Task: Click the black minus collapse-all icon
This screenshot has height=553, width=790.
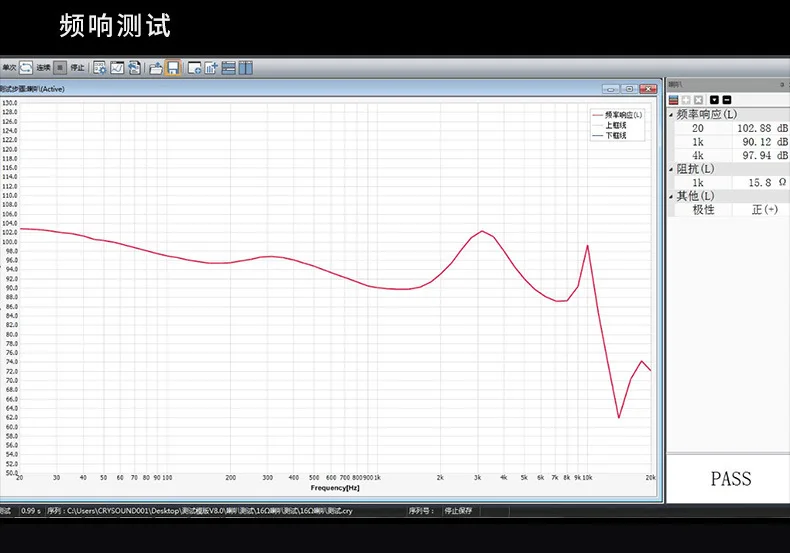Action: [x=727, y=100]
